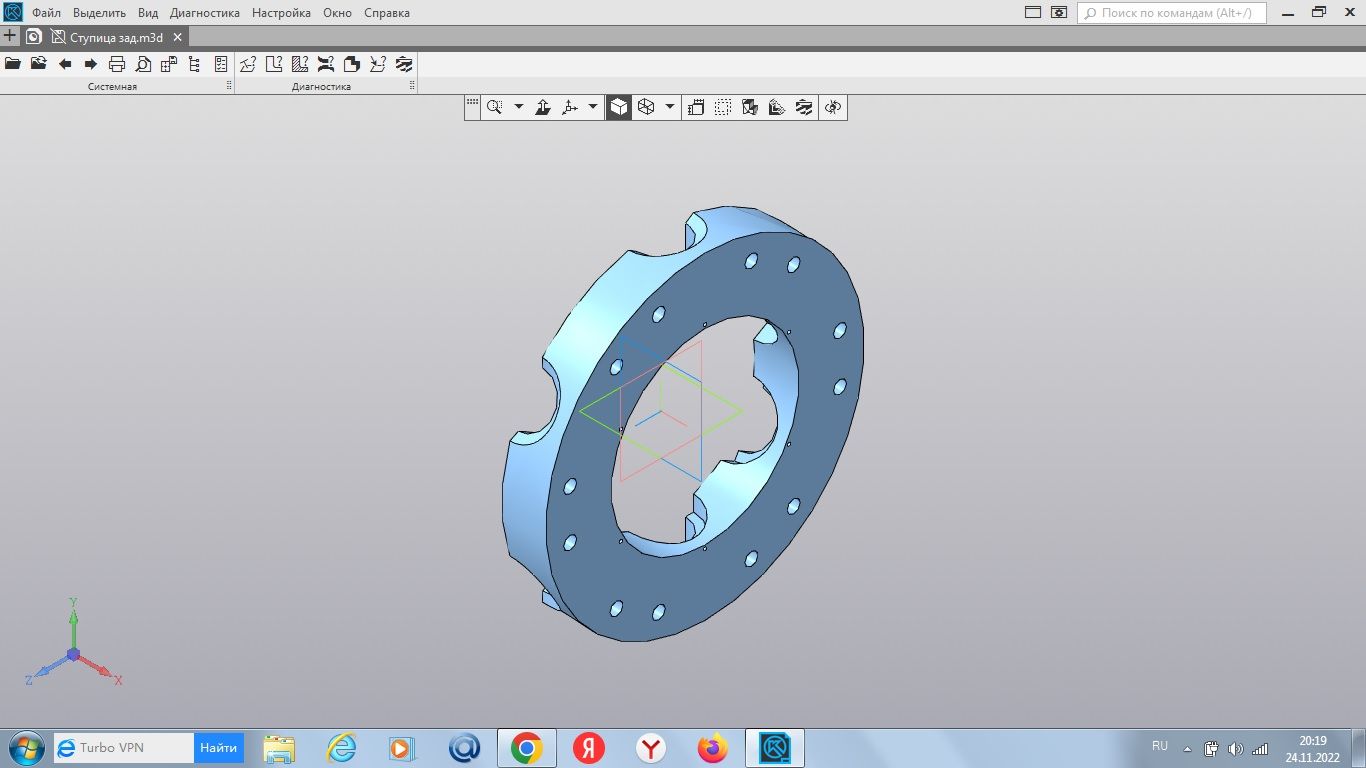
Task: Open the Диагностика menu
Action: pos(205,13)
